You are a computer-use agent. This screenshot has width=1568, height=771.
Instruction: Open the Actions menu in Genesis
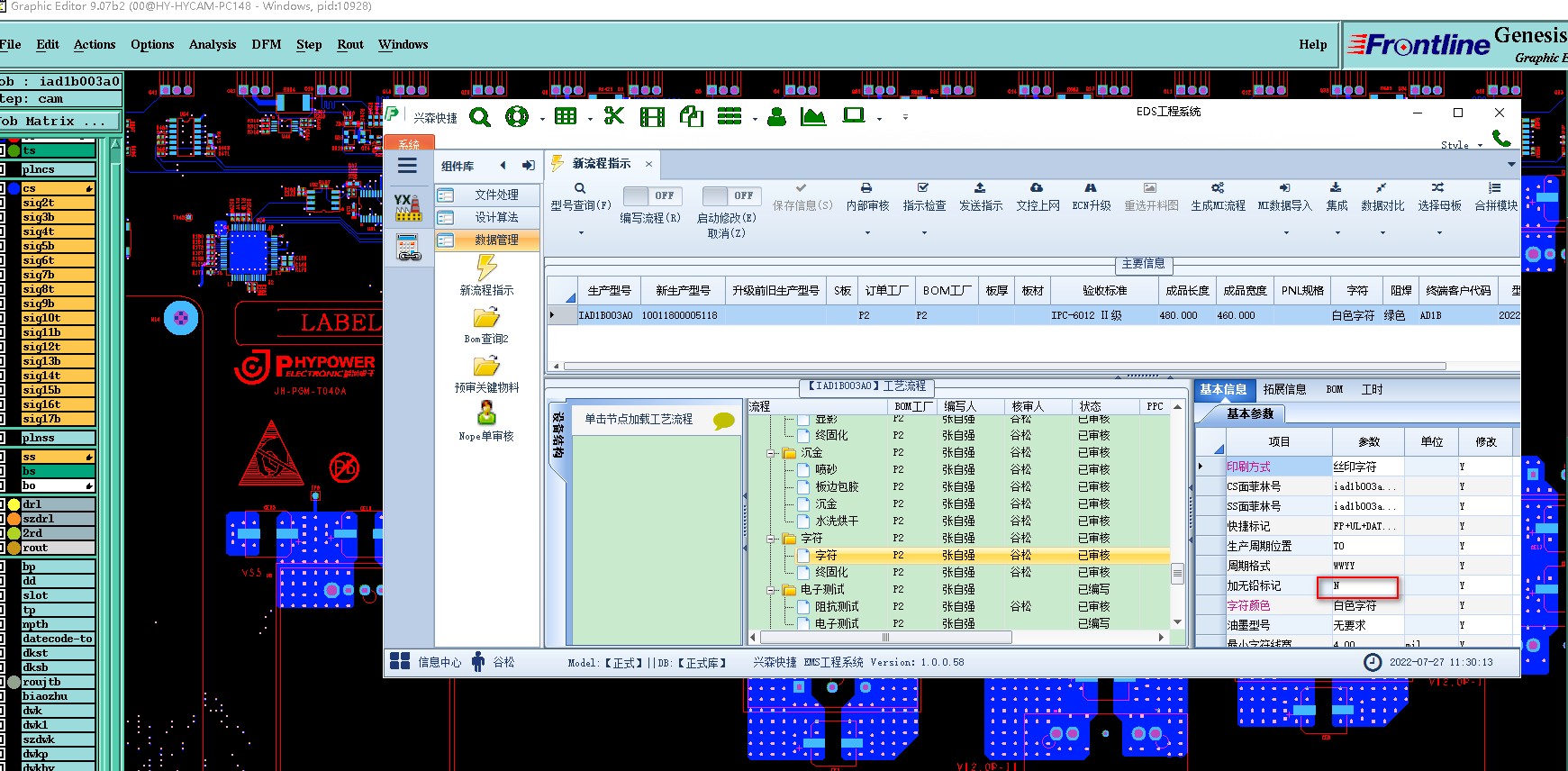pos(95,44)
